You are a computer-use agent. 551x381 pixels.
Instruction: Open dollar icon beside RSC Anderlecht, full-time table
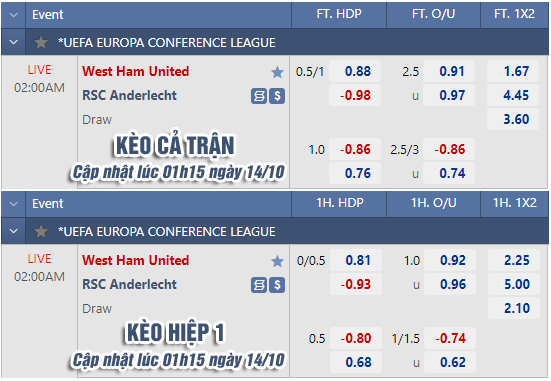[x=277, y=96]
